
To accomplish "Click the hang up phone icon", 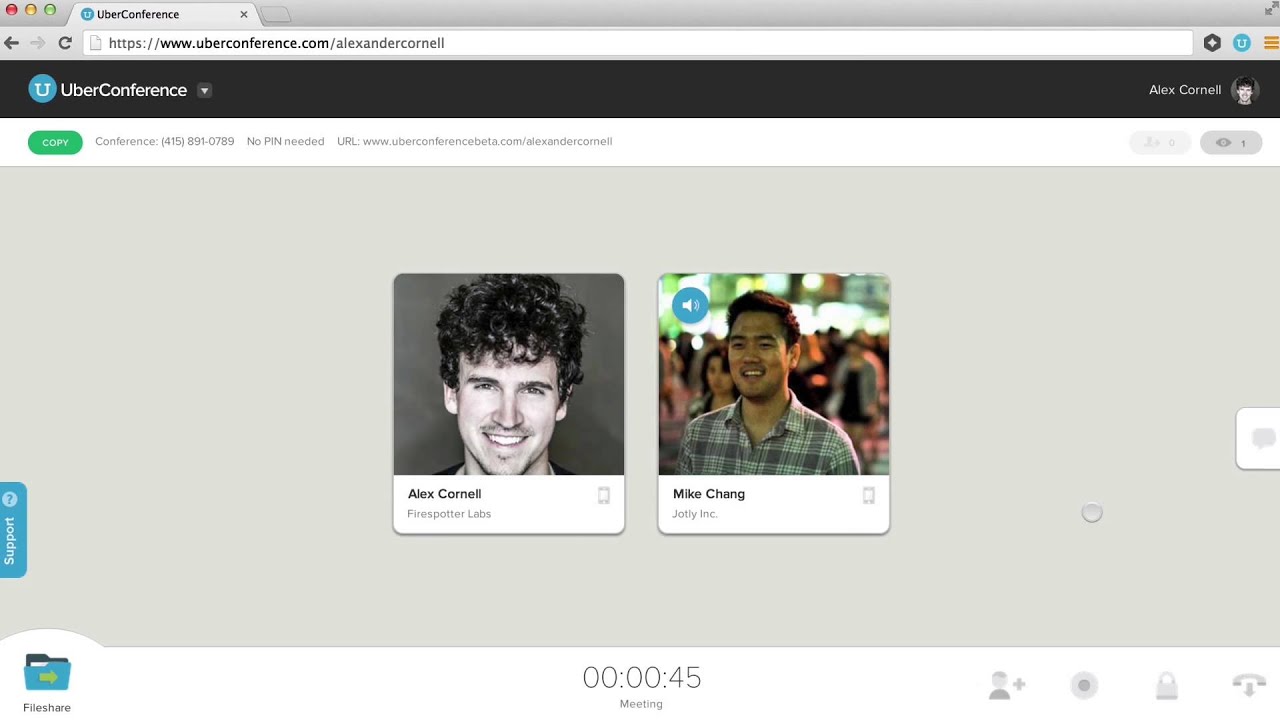I will pyautogui.click(x=1249, y=685).
